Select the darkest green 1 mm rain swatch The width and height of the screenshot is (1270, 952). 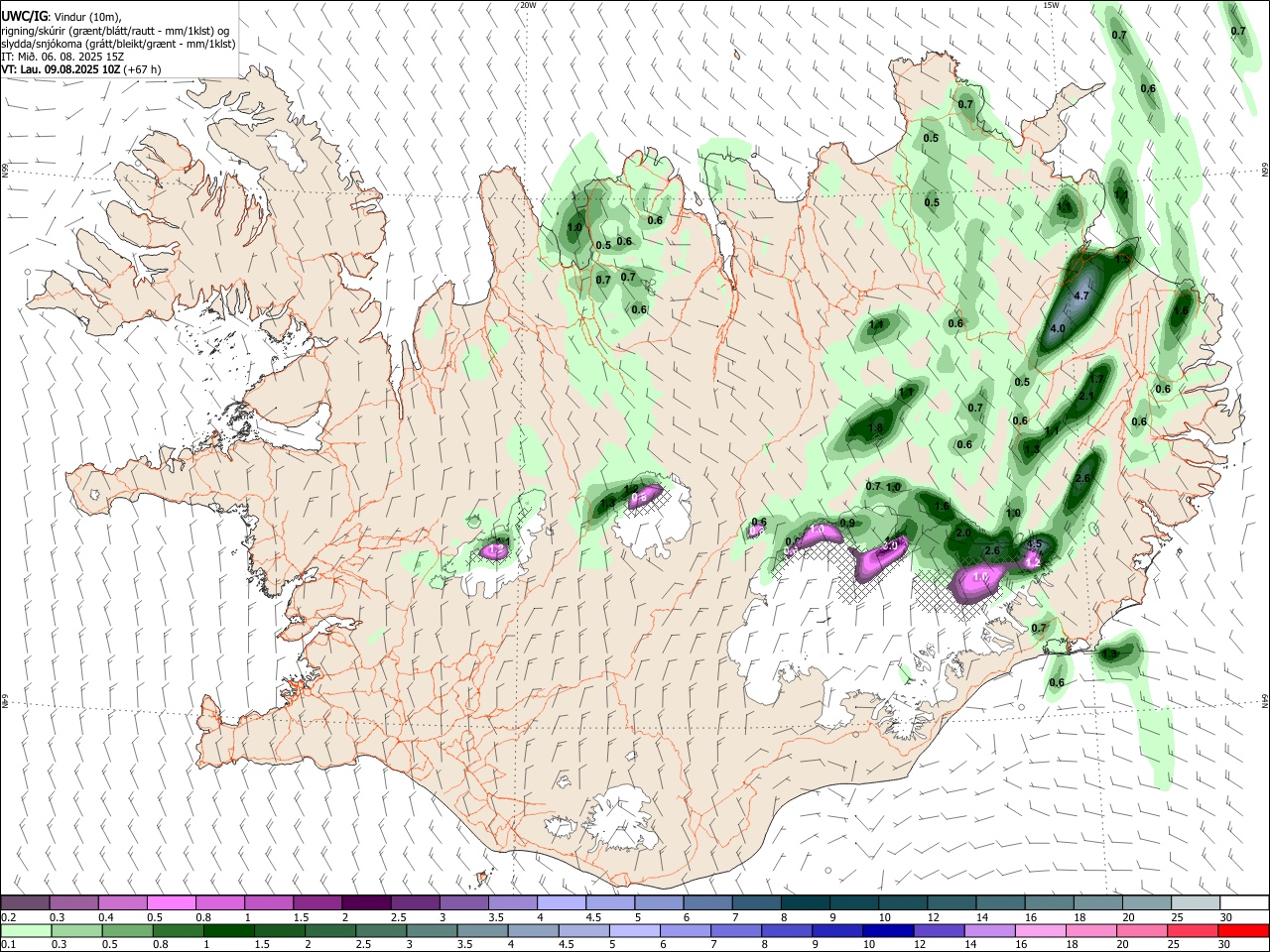pyautogui.click(x=228, y=930)
